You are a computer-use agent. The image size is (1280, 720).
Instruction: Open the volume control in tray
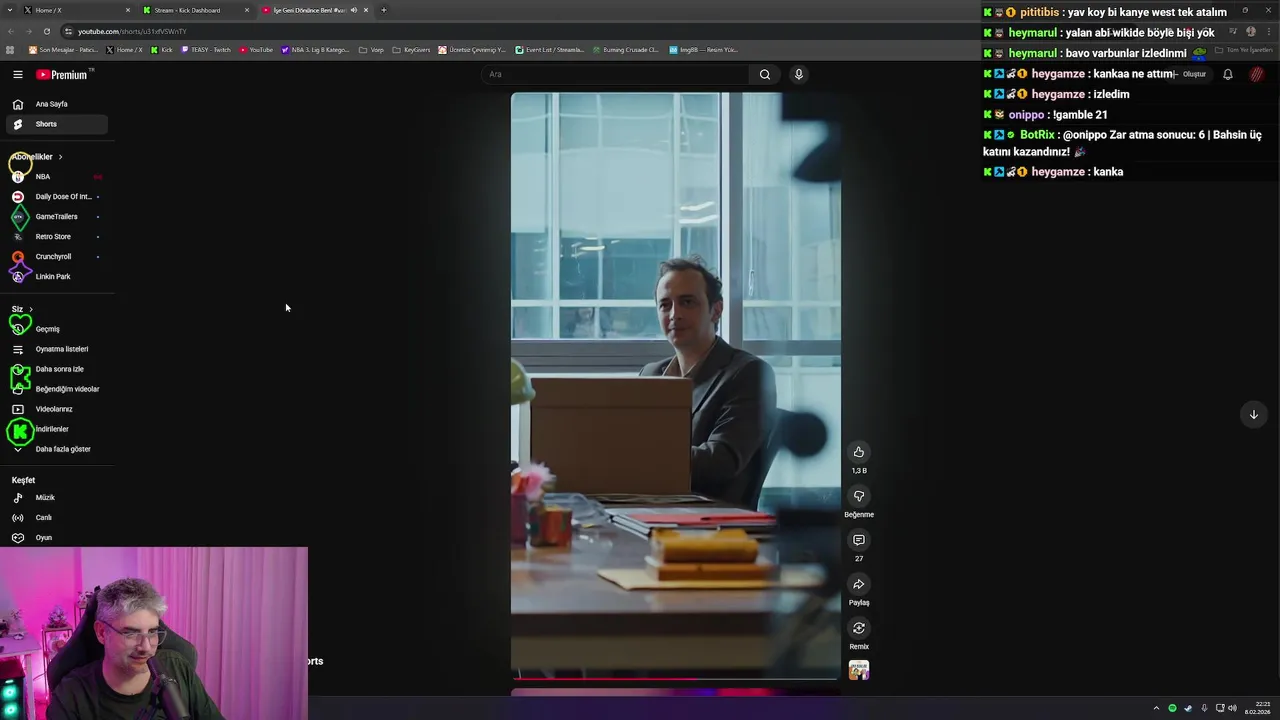(1232, 708)
